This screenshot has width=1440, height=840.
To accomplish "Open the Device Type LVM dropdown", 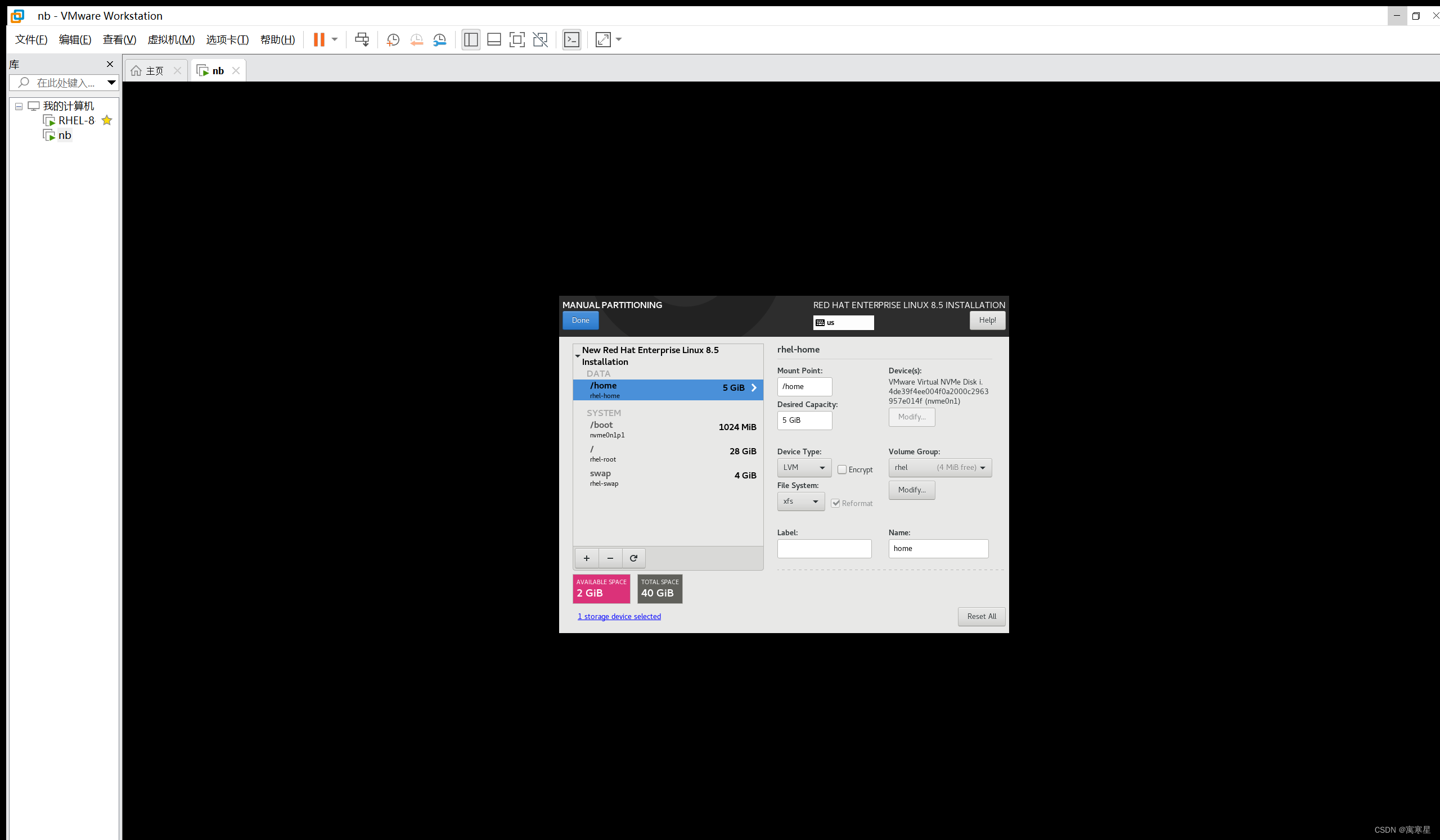I will pos(804,468).
